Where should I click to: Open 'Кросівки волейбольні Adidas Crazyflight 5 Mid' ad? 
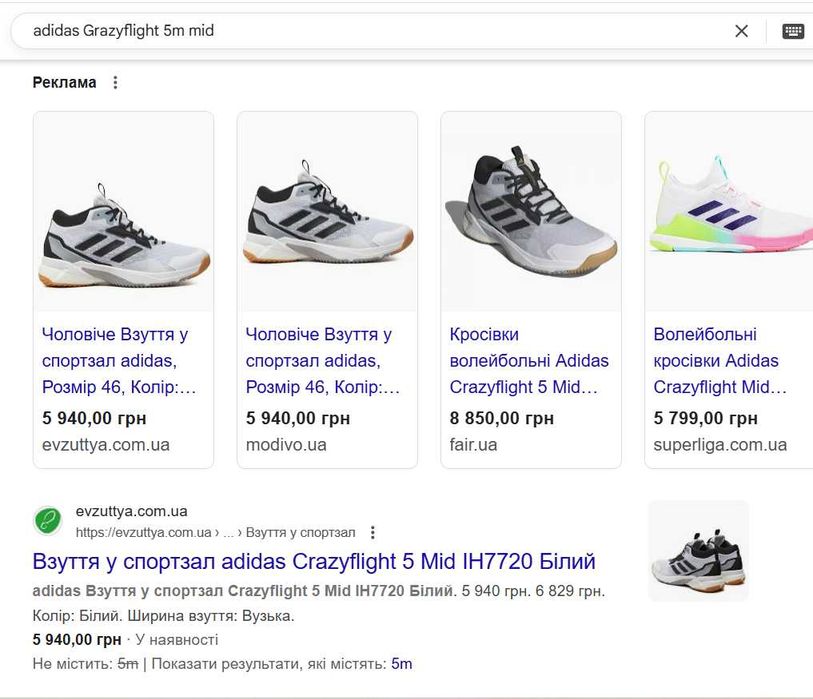529,361
